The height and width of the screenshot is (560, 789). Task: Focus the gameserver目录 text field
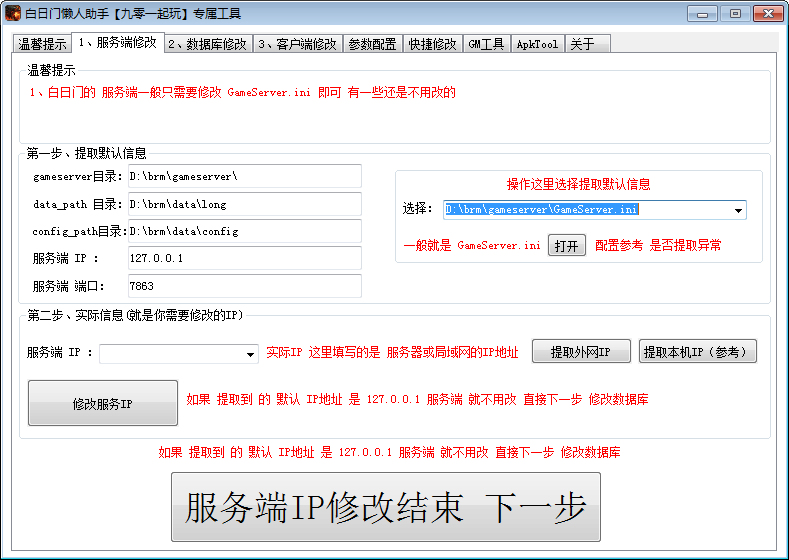243,177
